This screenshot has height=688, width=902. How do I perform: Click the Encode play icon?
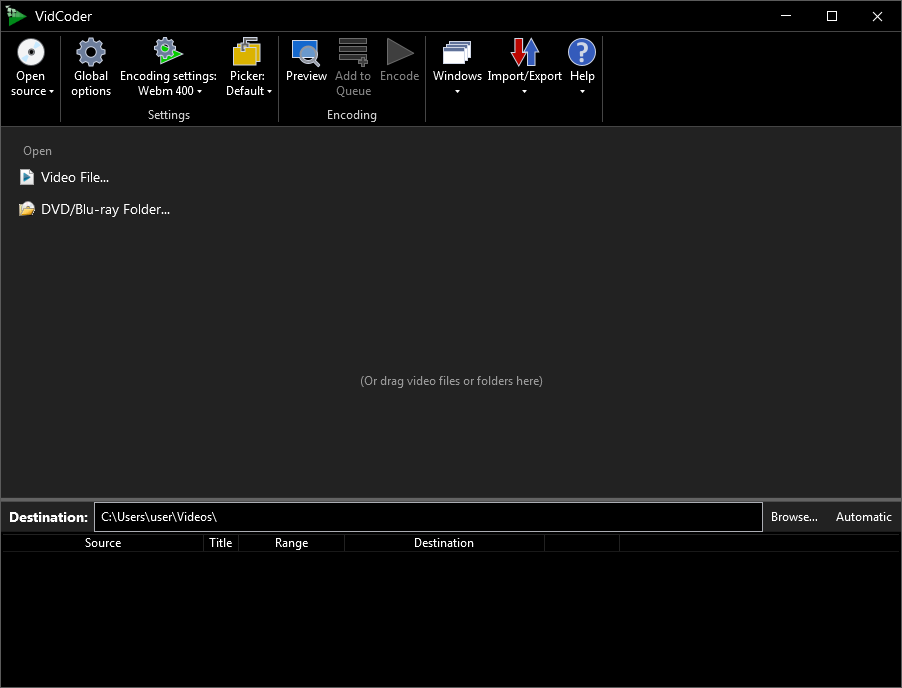[400, 52]
